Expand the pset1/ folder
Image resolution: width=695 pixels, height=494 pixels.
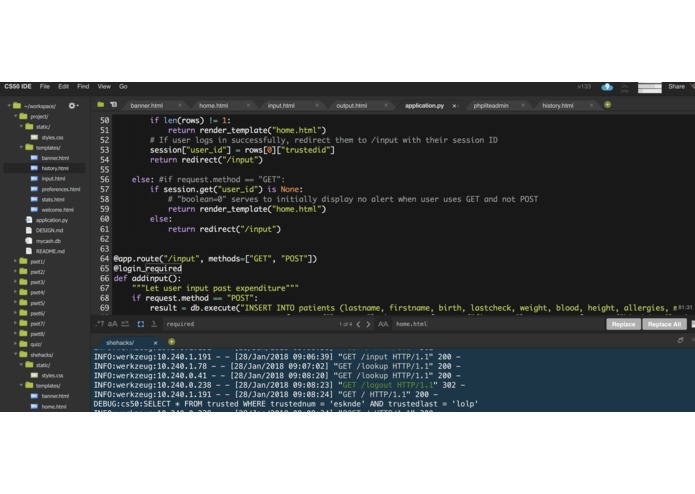click(x=16, y=261)
